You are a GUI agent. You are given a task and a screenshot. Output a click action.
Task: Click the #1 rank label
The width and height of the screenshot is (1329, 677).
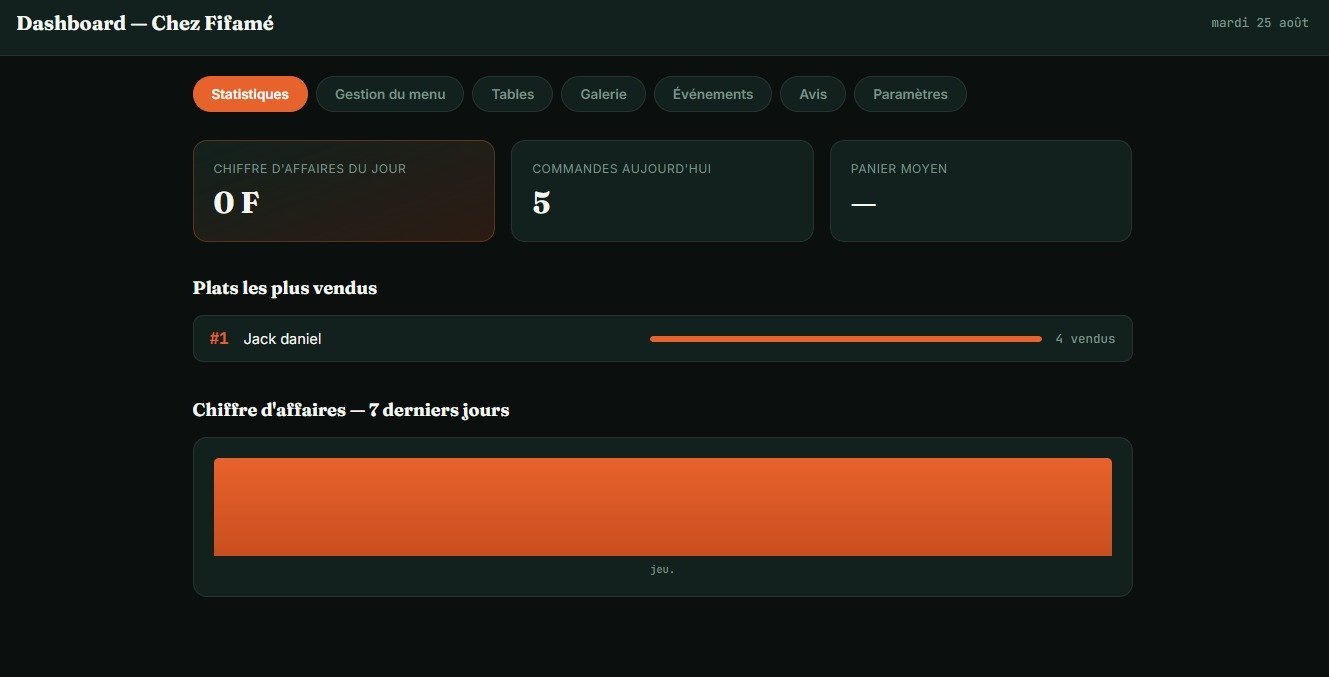tap(219, 339)
